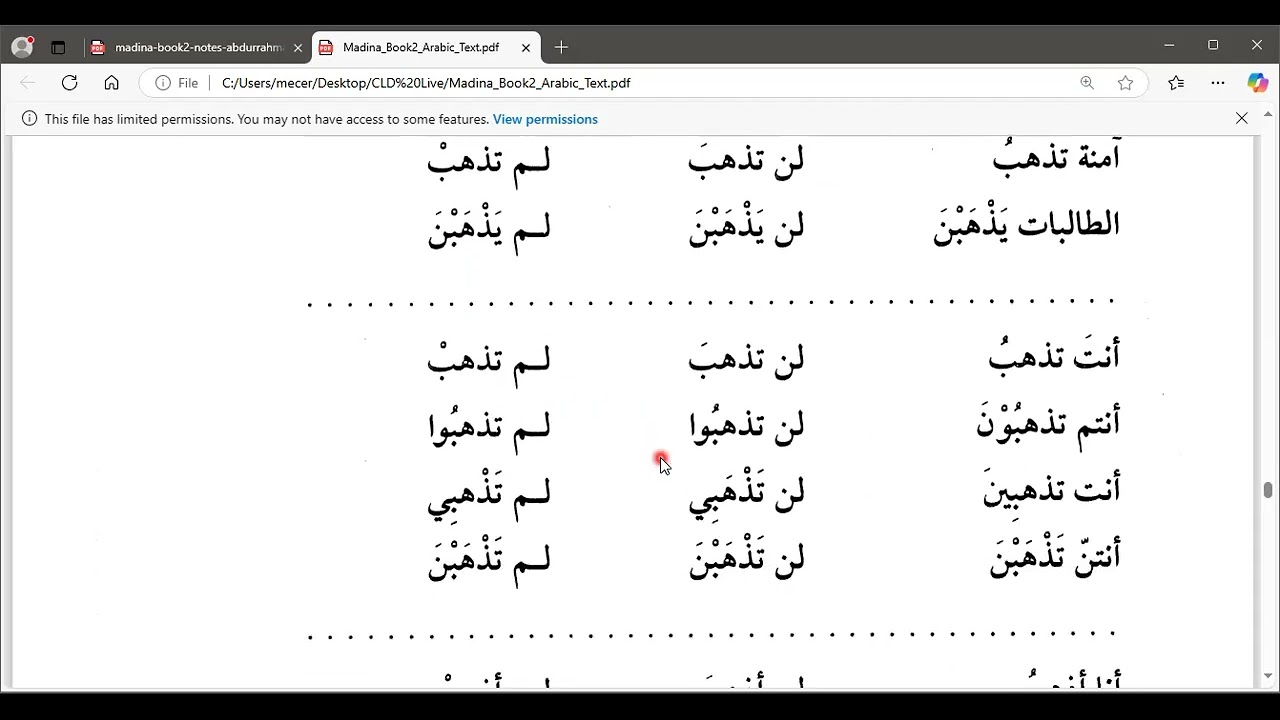Open the Favorites list icon
1280x720 pixels.
(1176, 83)
